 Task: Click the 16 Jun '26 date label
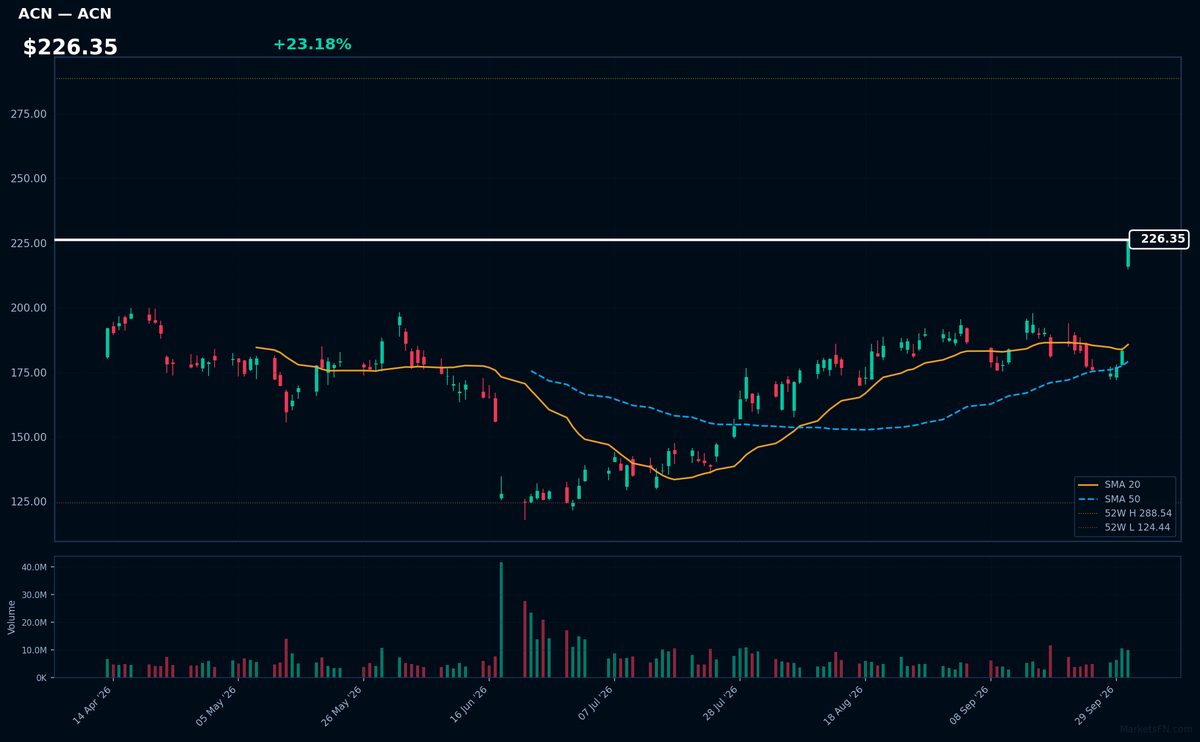468,704
